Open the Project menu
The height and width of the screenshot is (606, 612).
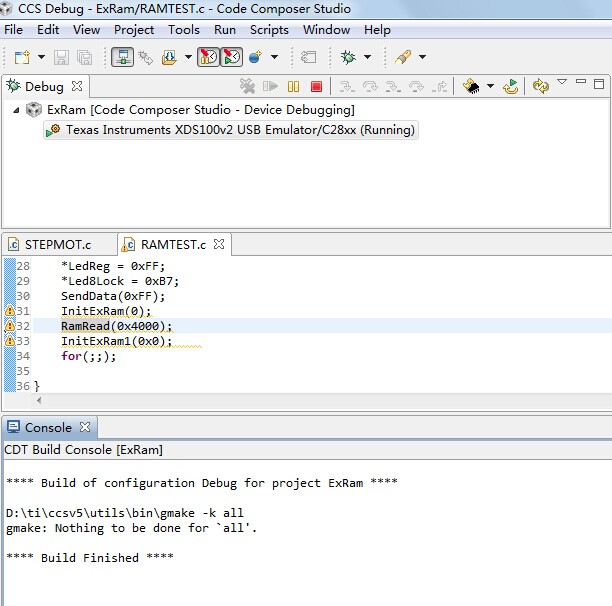tap(134, 30)
